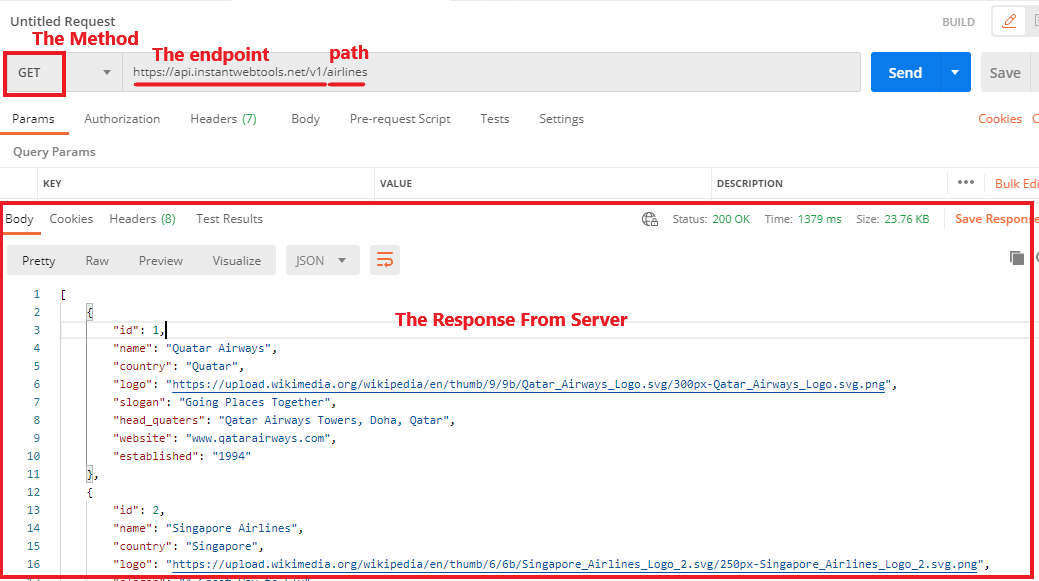Click the orange Cookies link
The width and height of the screenshot is (1039, 581).
999,119
